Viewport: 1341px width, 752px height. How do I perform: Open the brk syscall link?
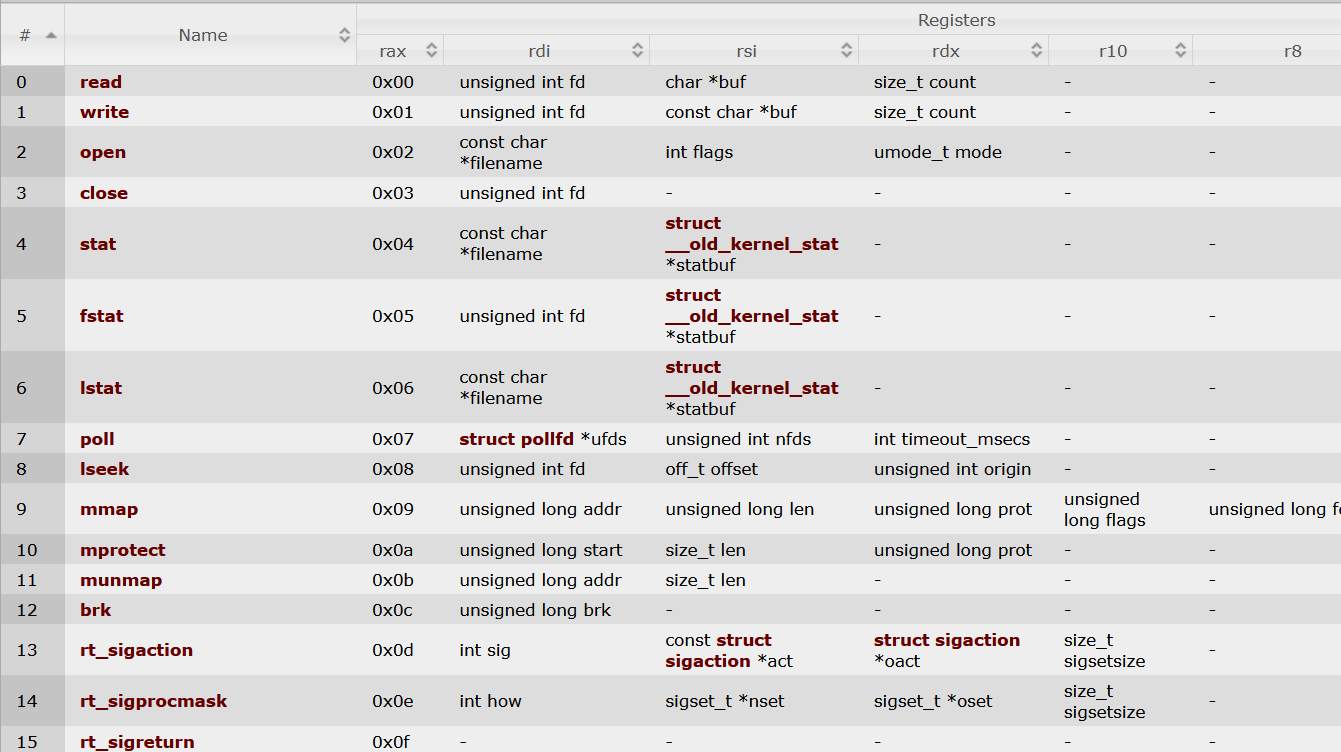(96, 610)
